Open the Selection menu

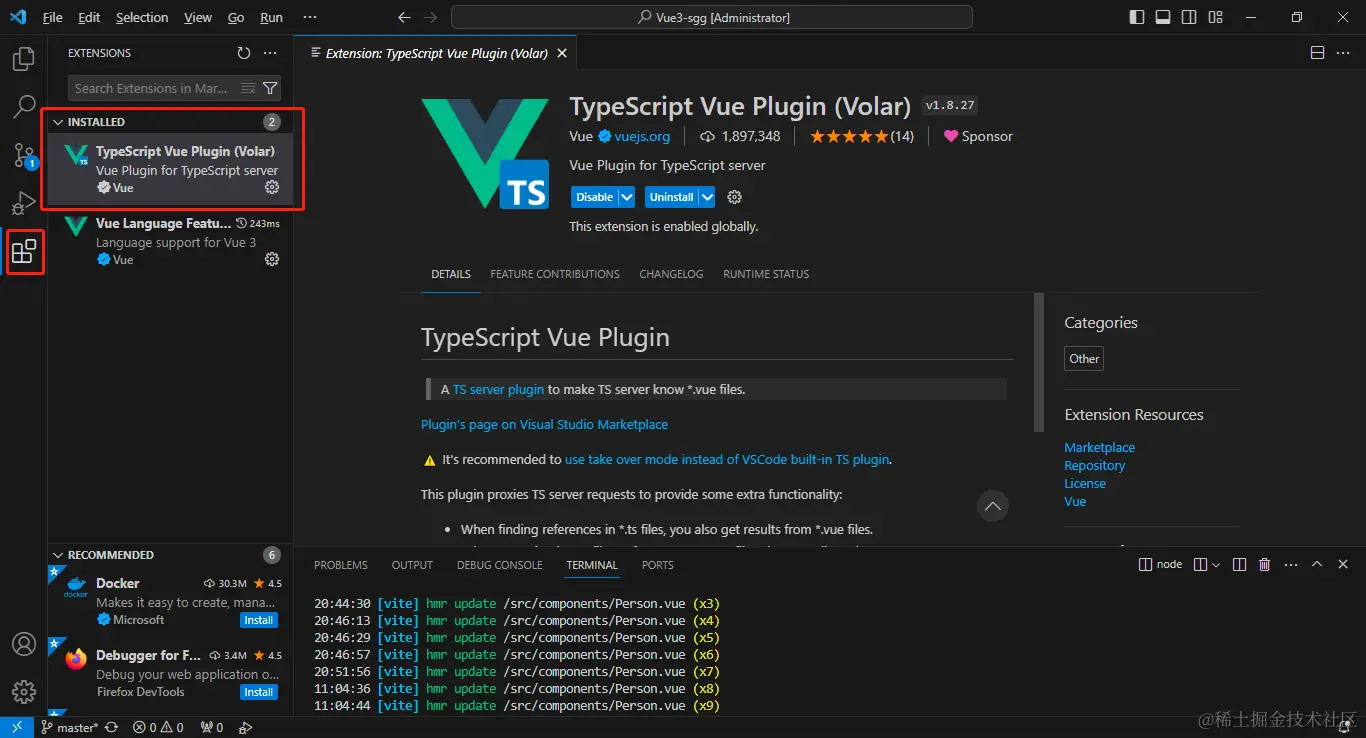click(142, 17)
